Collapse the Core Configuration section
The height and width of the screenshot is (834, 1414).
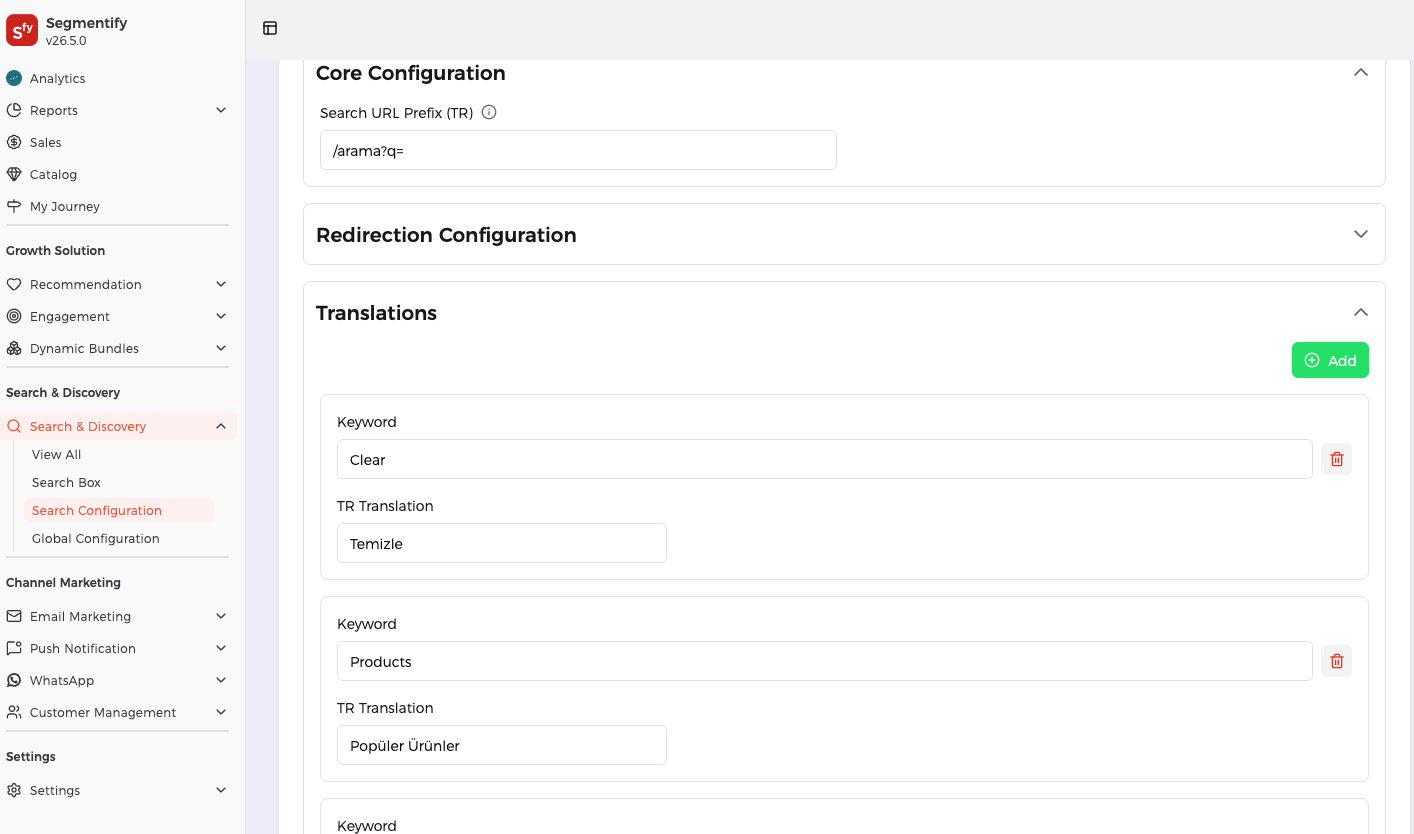pos(1360,72)
